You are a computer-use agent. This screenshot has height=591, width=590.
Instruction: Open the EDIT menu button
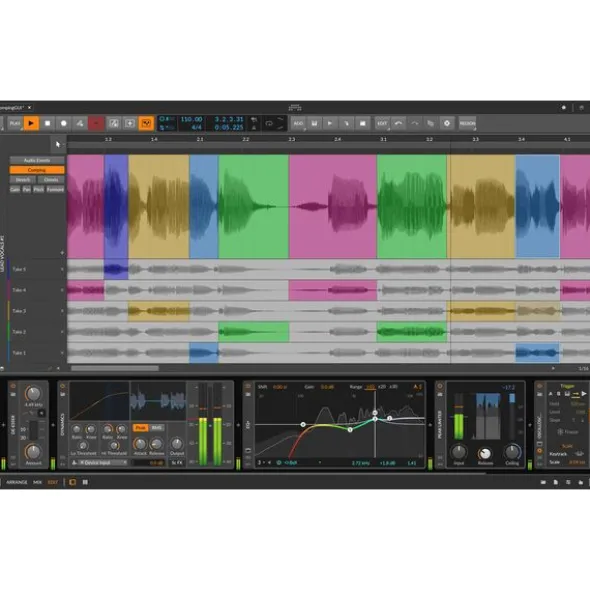click(382, 123)
